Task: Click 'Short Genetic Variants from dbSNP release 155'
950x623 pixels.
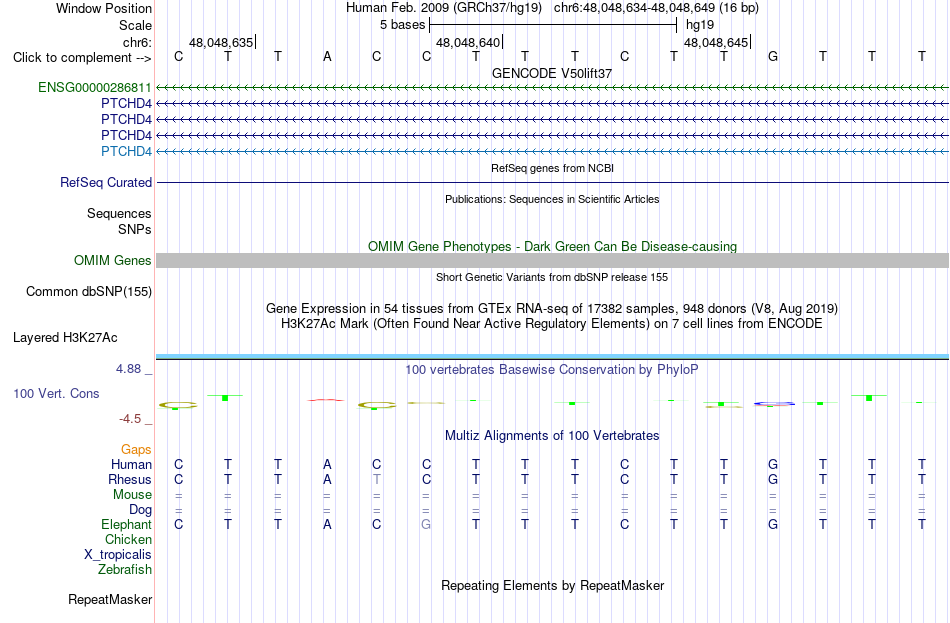Action: tap(552, 277)
